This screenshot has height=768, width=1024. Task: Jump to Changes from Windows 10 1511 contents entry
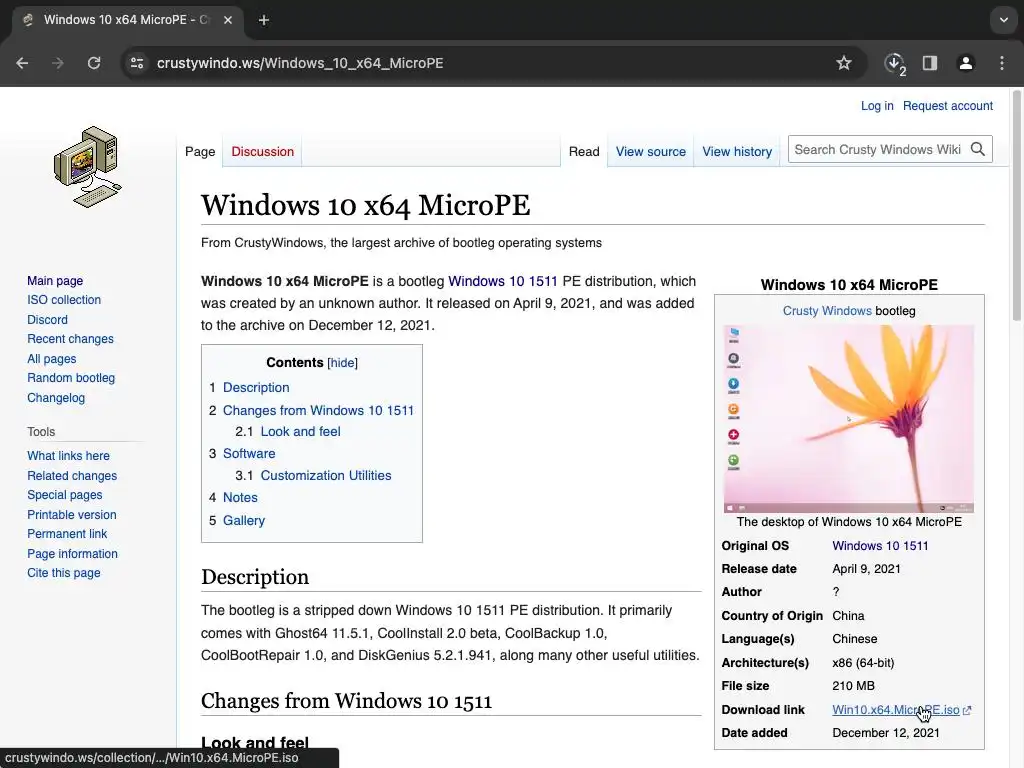point(318,410)
